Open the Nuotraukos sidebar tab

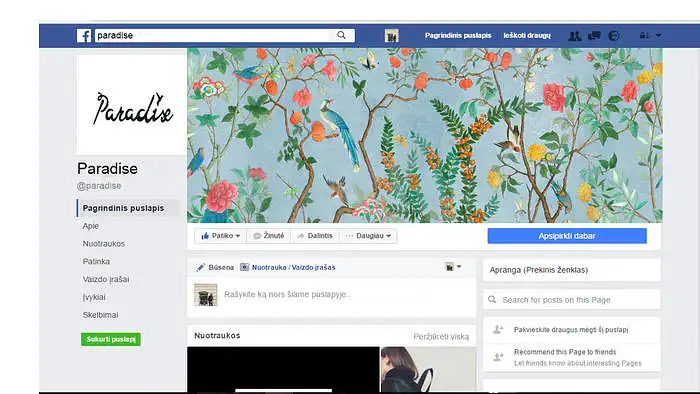(x=104, y=244)
